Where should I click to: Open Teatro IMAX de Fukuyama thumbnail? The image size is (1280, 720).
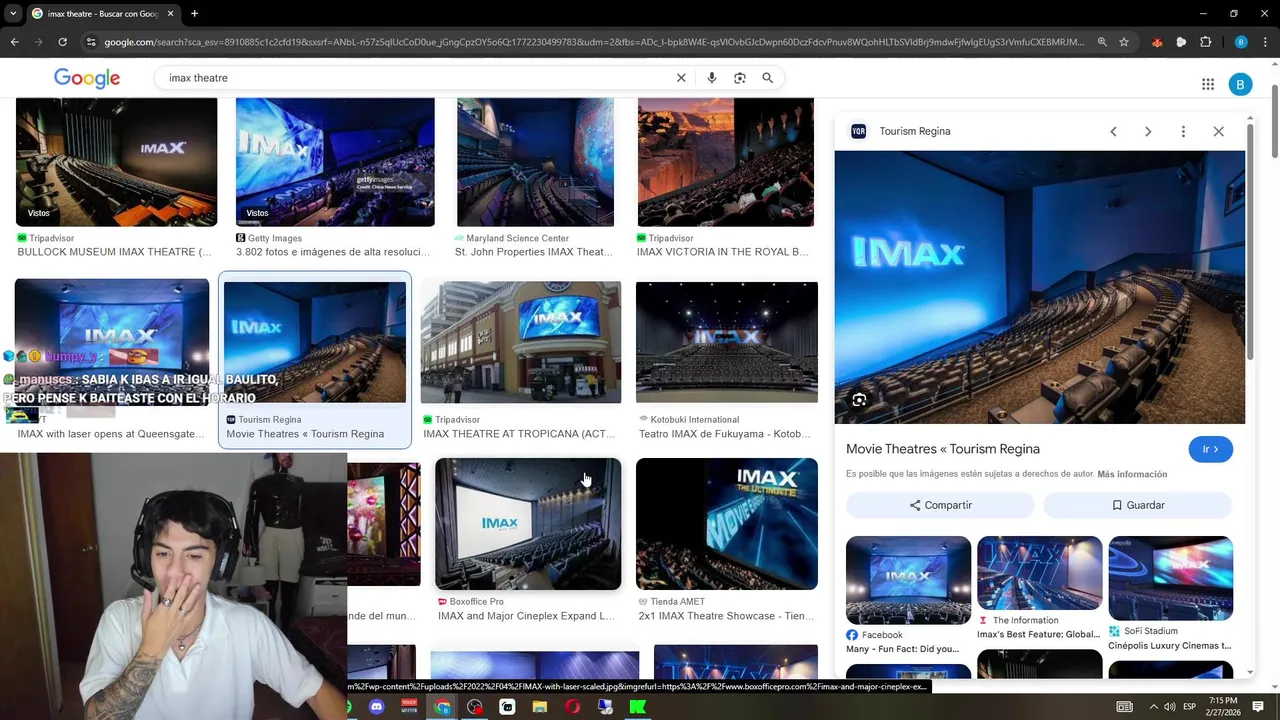(727, 342)
